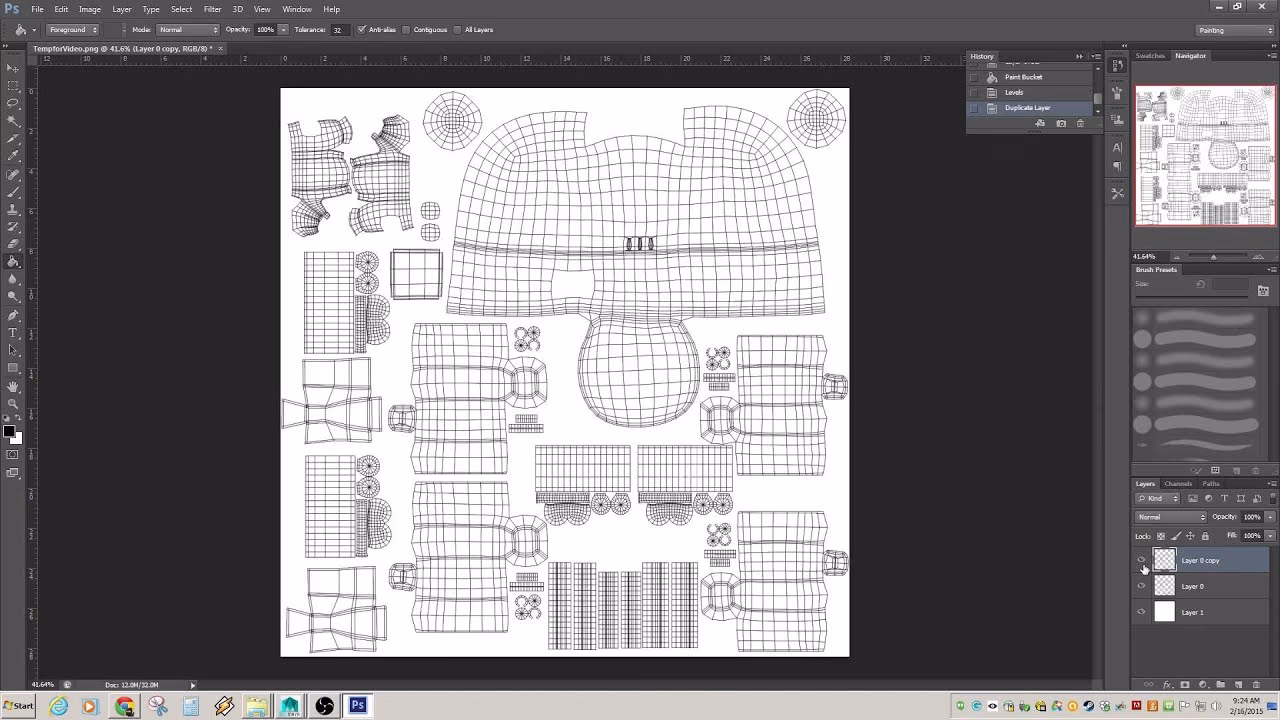The width and height of the screenshot is (1280, 720).
Task: Delete the current history state
Action: [1081, 123]
